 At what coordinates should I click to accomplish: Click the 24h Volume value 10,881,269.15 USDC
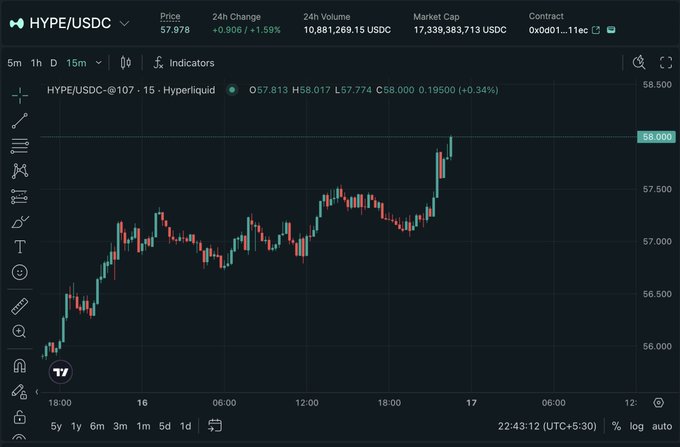347,30
